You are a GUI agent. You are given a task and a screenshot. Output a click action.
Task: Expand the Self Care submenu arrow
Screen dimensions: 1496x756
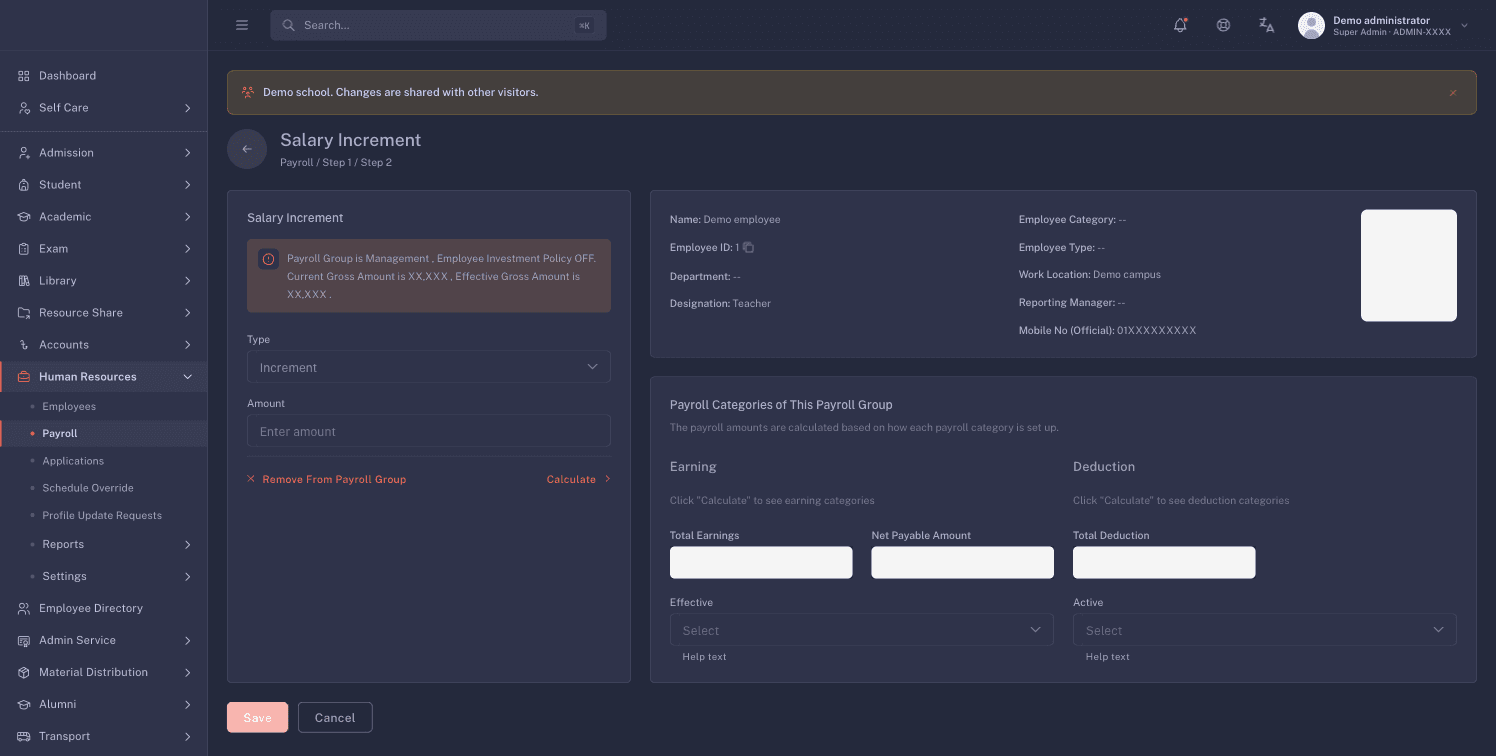click(x=187, y=108)
